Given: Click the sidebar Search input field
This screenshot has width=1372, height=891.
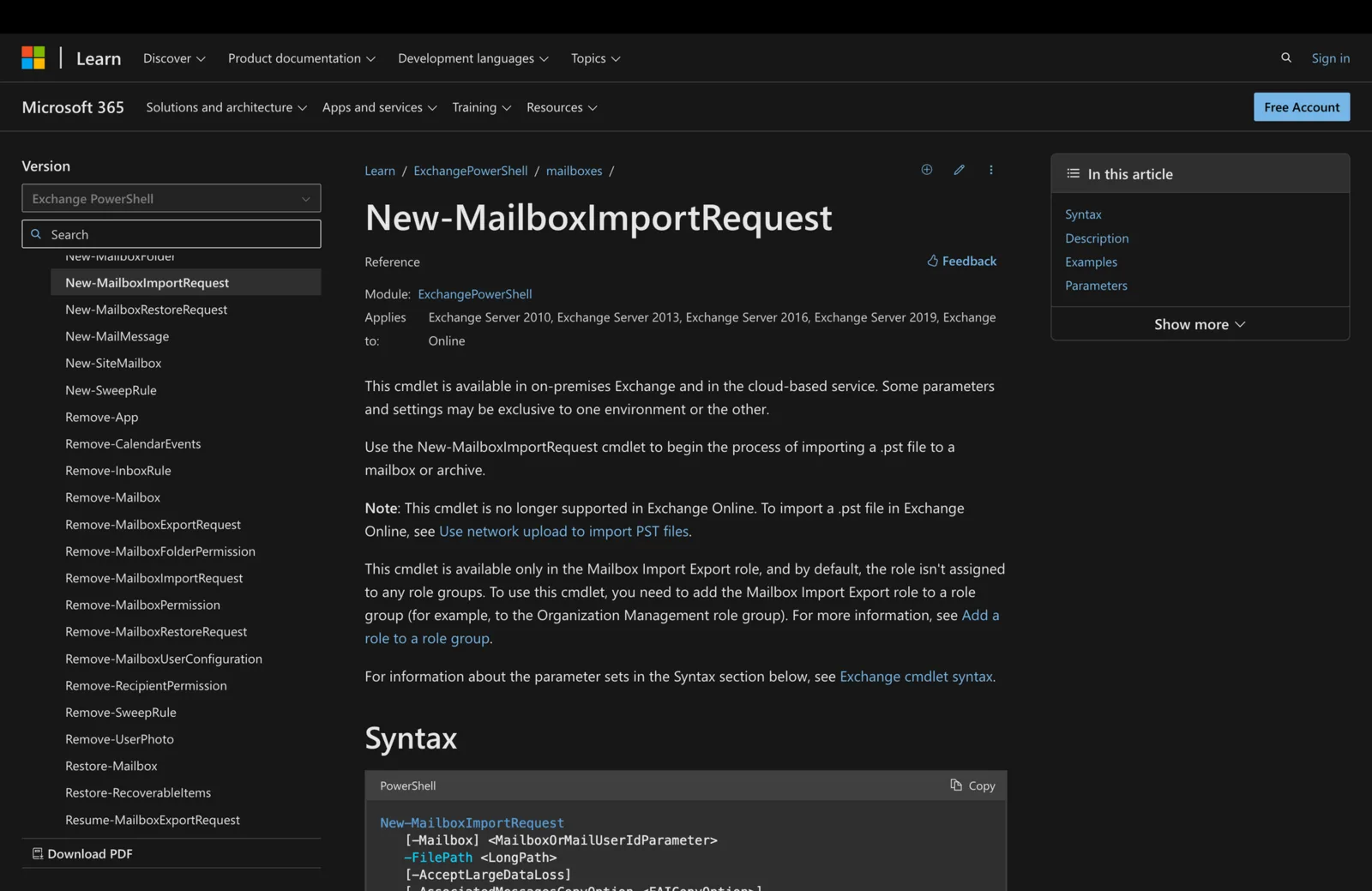Looking at the screenshot, I should pyautogui.click(x=171, y=234).
